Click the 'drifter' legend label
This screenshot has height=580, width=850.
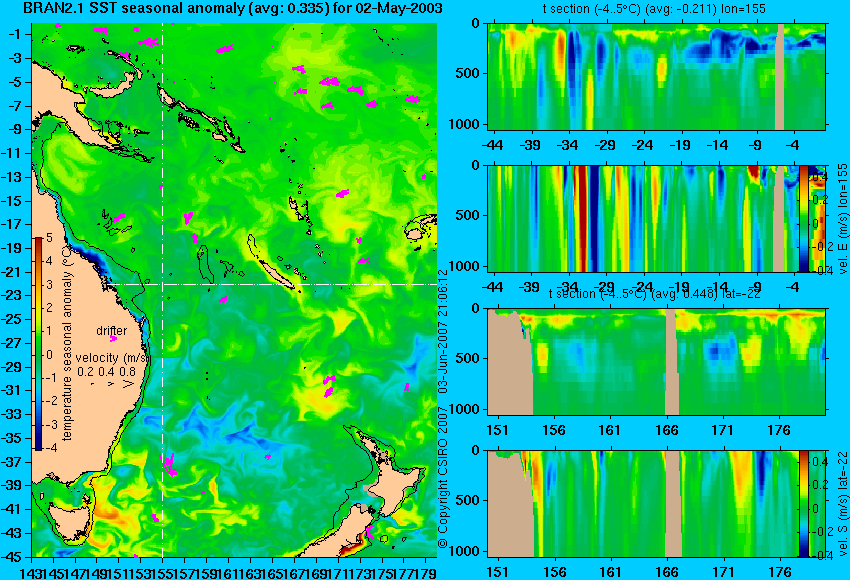[x=112, y=331]
